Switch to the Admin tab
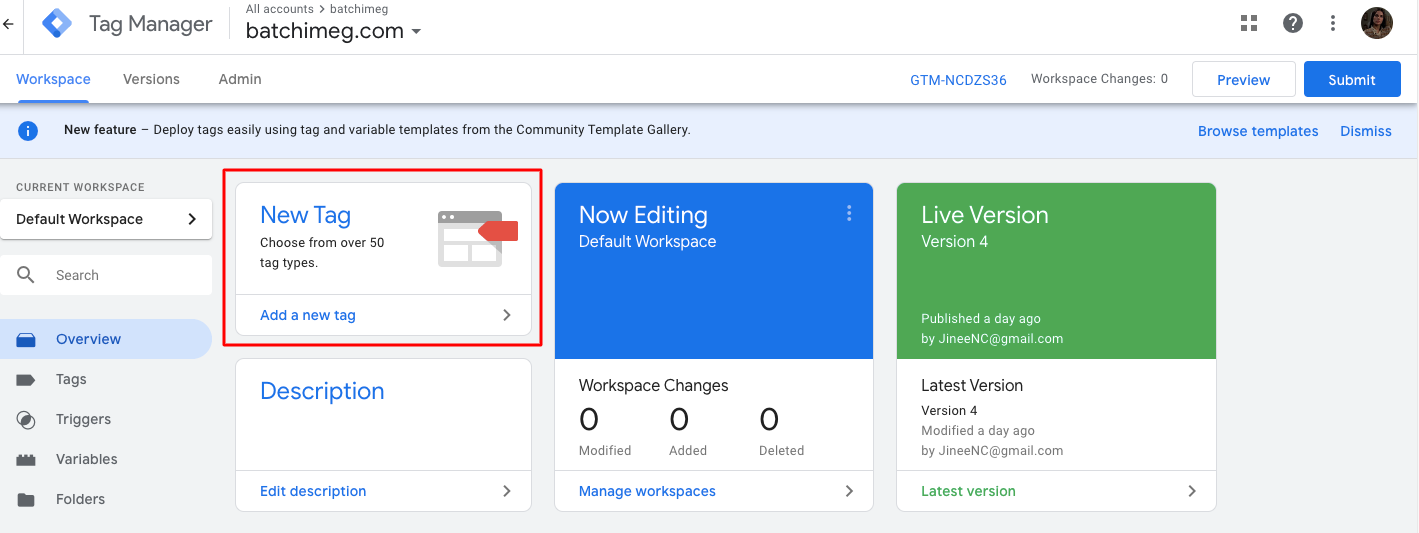This screenshot has height=533, width=1419. pos(240,79)
